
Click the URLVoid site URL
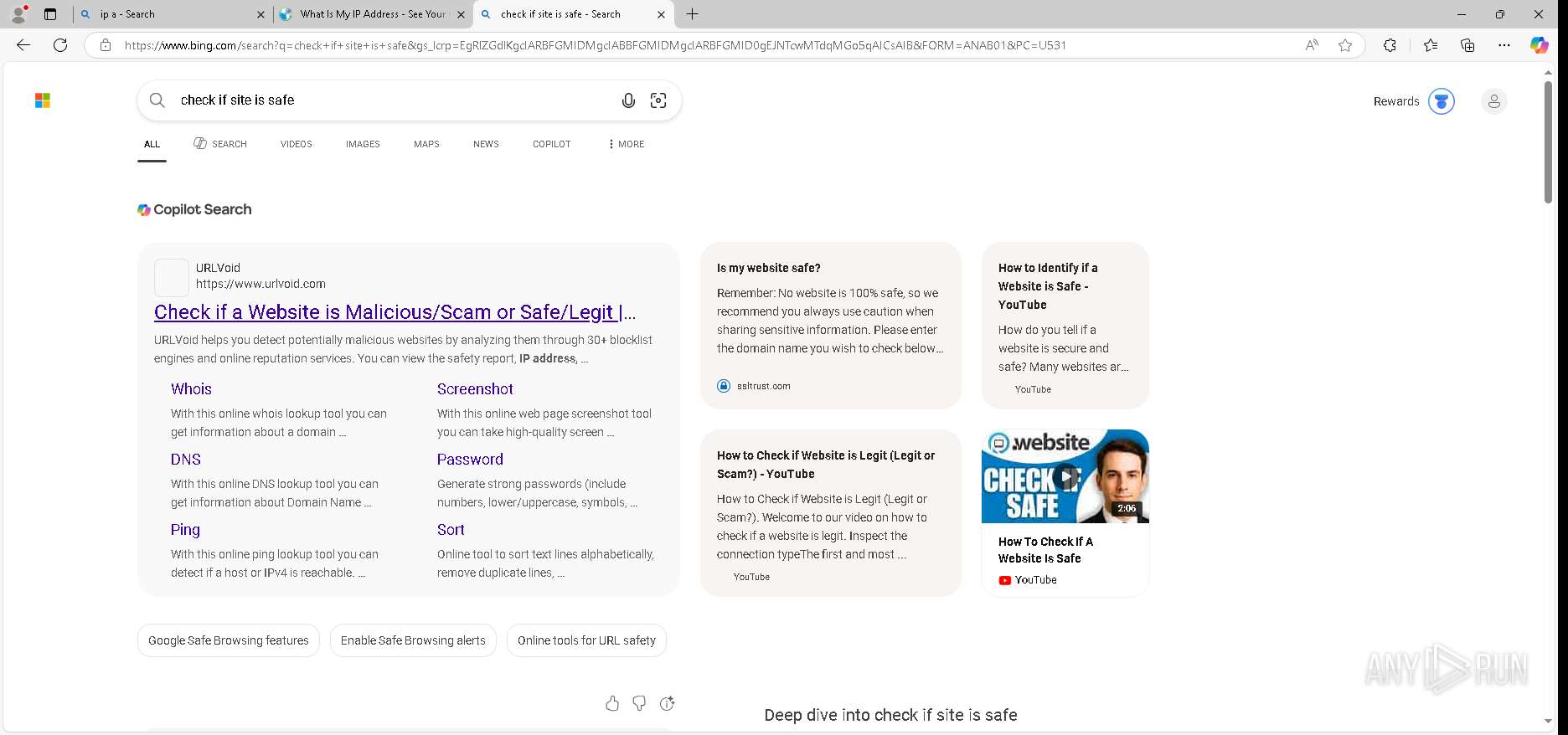(260, 284)
